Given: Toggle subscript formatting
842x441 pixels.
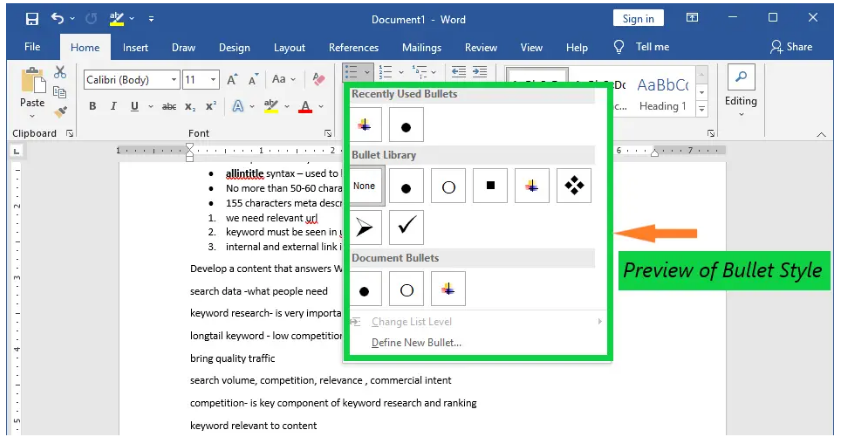Looking at the screenshot, I should click(190, 106).
